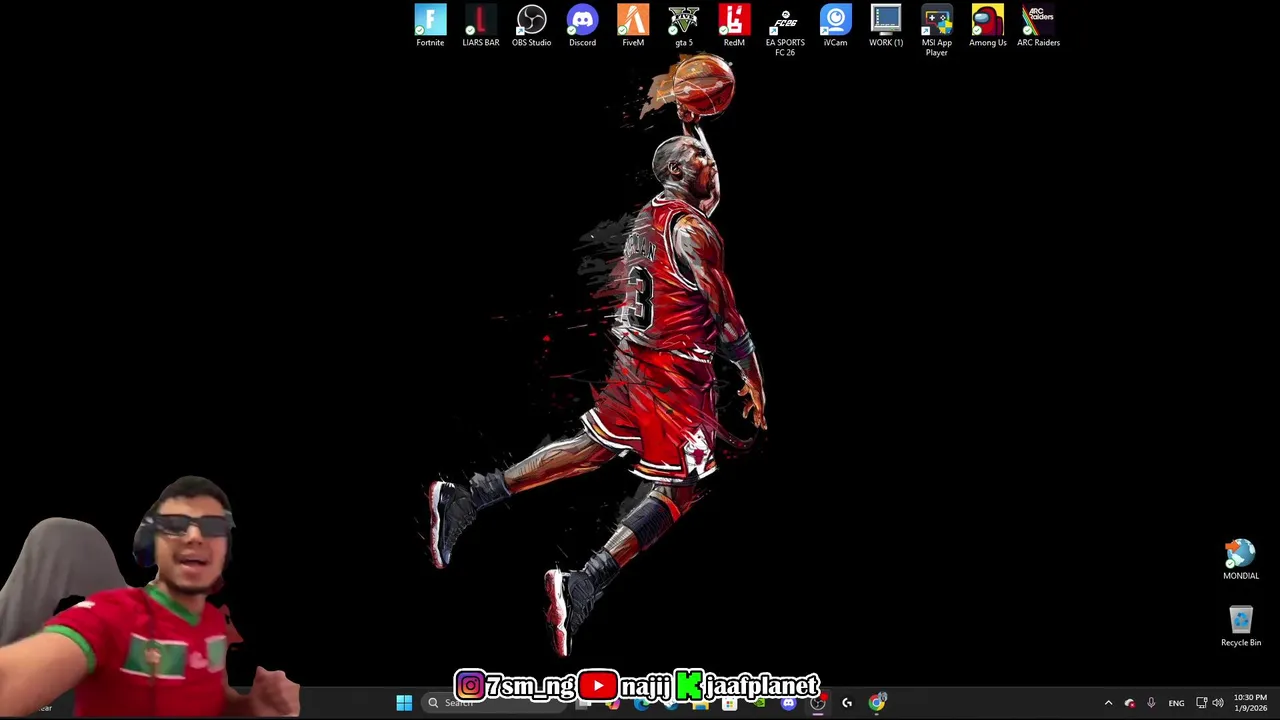Click the taskbar Search box
Screen dimensions: 1280x720
(x=495, y=703)
